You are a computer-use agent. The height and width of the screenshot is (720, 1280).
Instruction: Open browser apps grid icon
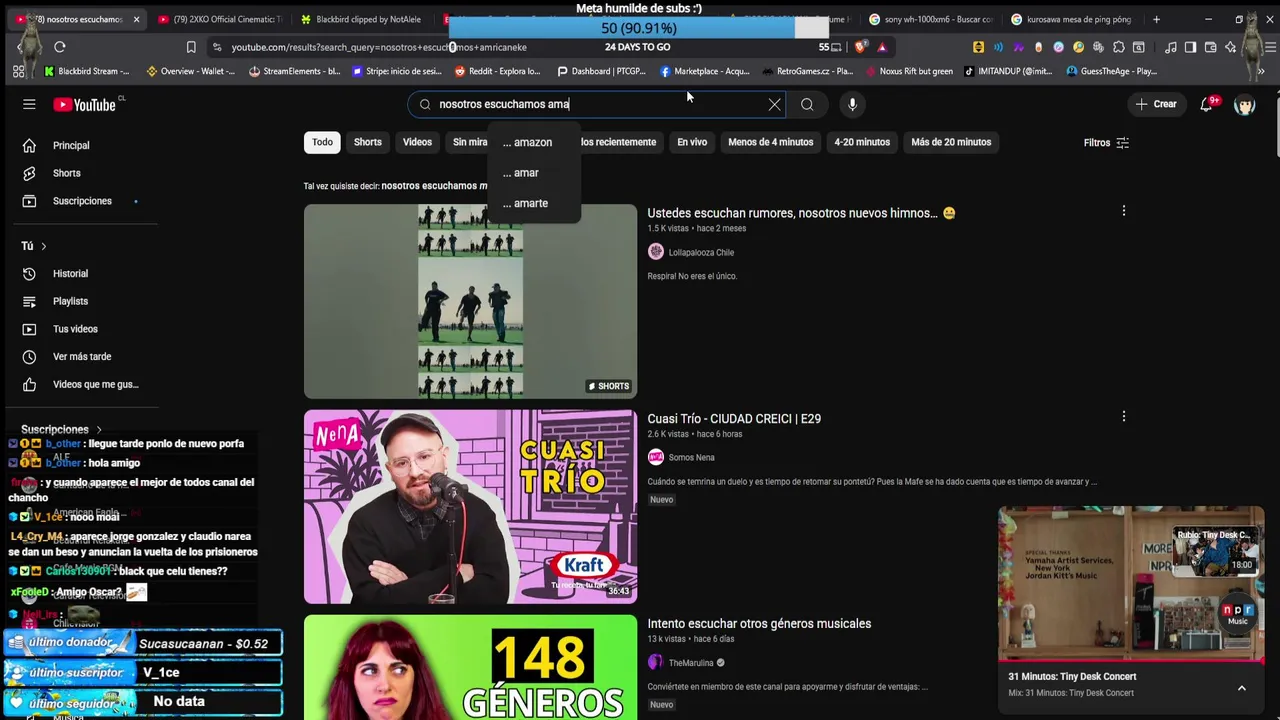click(x=18, y=71)
